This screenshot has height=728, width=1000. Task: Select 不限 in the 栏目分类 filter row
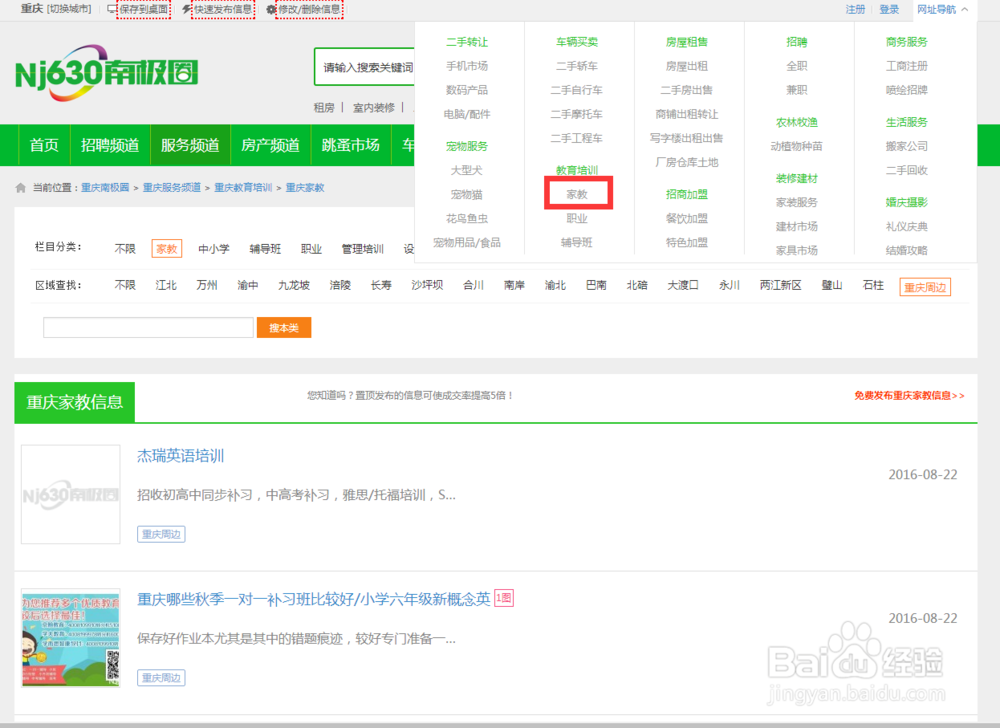coord(124,248)
